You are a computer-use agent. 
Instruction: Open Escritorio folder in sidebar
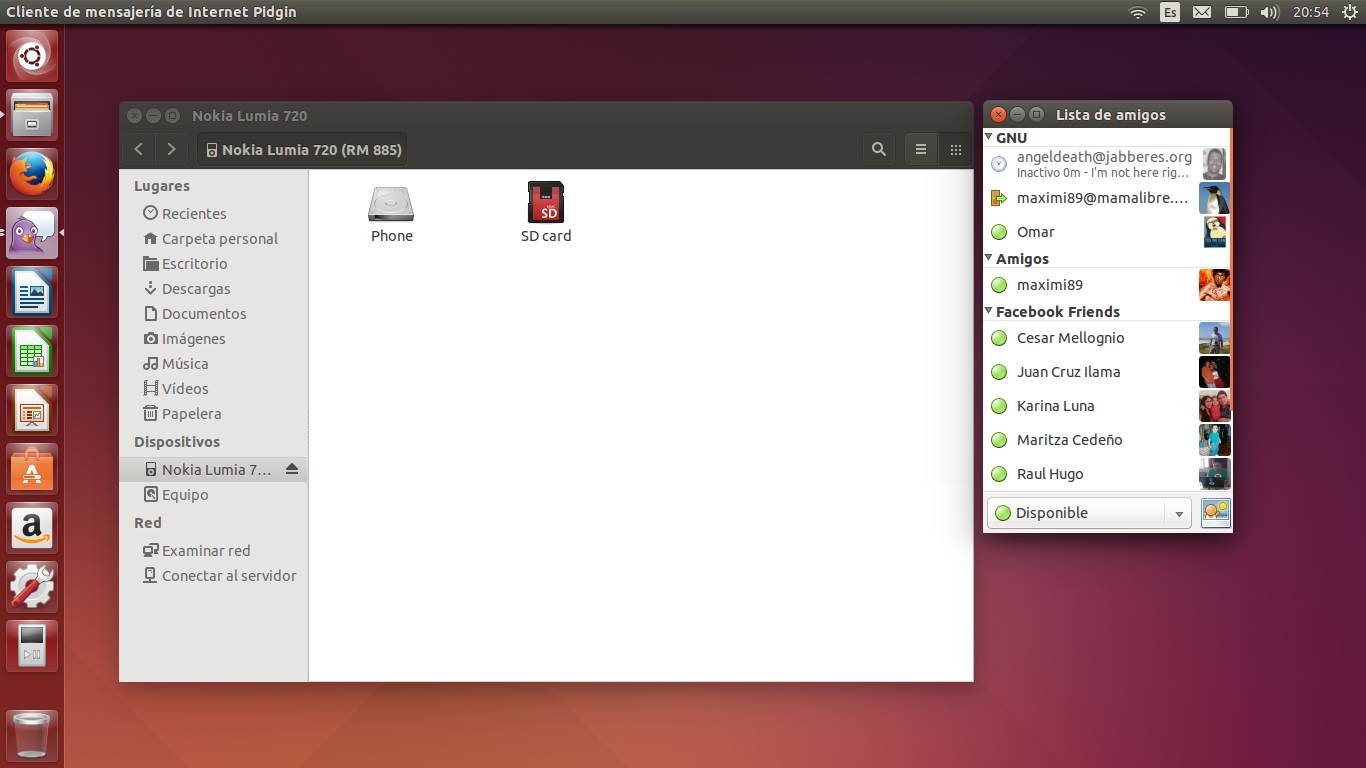pyautogui.click(x=185, y=263)
